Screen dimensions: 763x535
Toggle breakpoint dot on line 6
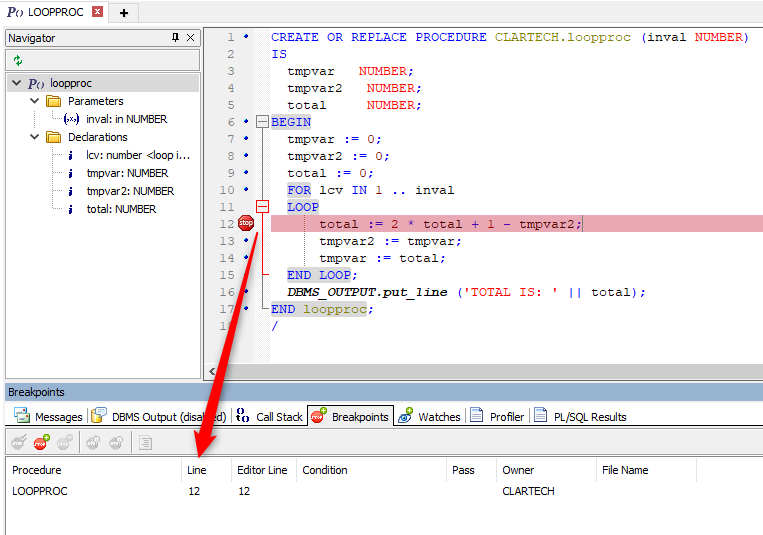pos(246,121)
